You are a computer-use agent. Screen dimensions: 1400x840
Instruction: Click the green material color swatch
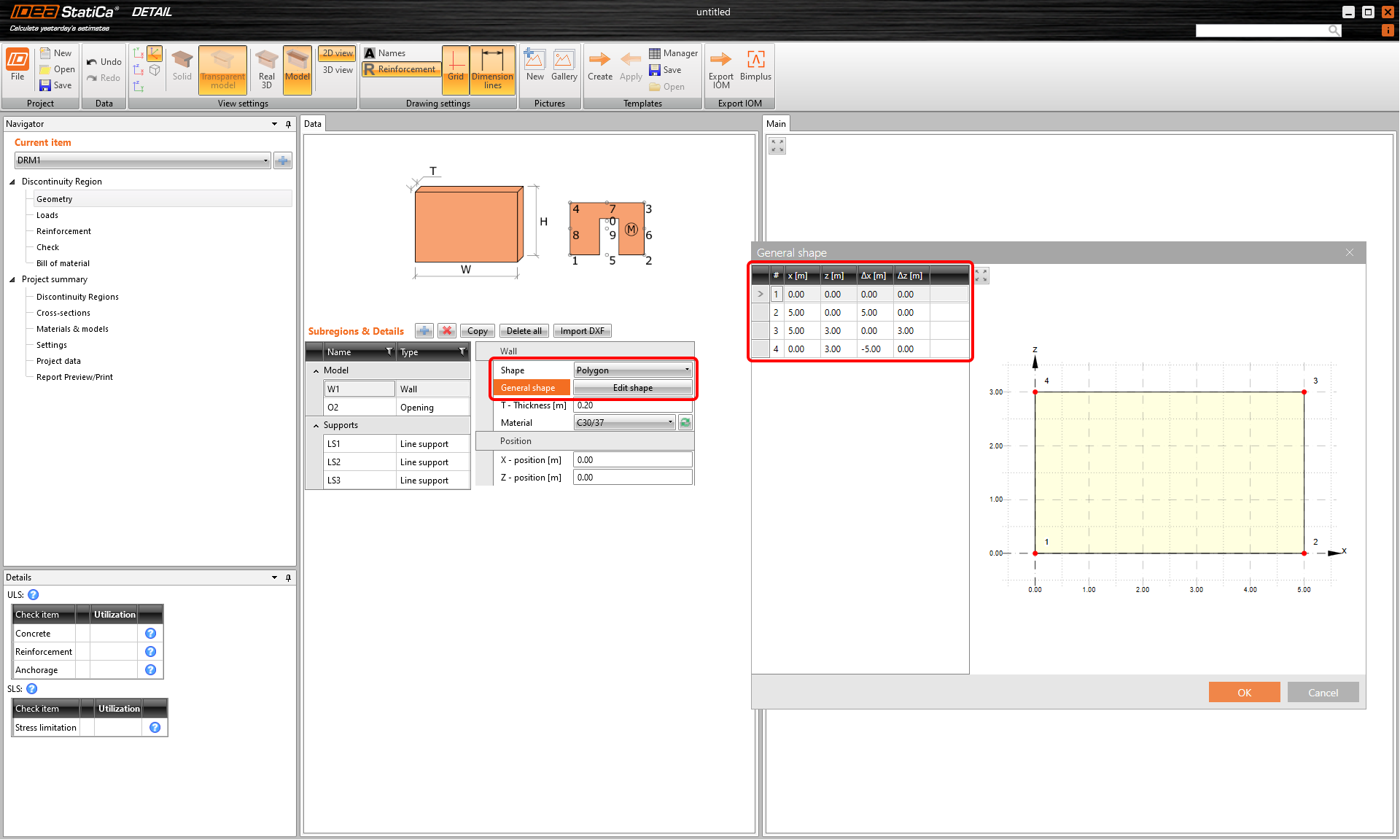tap(685, 422)
